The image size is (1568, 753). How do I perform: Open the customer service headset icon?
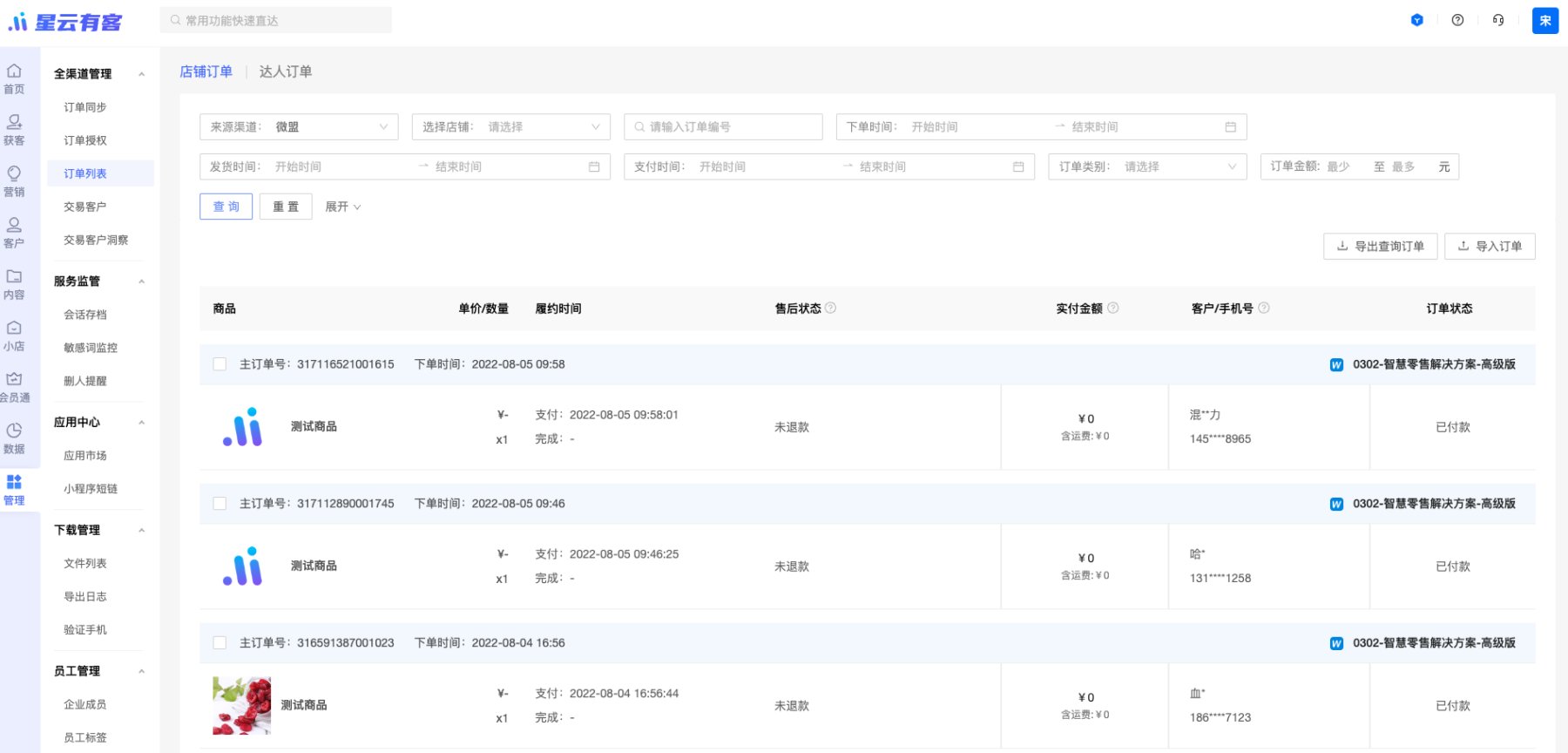(x=1498, y=20)
